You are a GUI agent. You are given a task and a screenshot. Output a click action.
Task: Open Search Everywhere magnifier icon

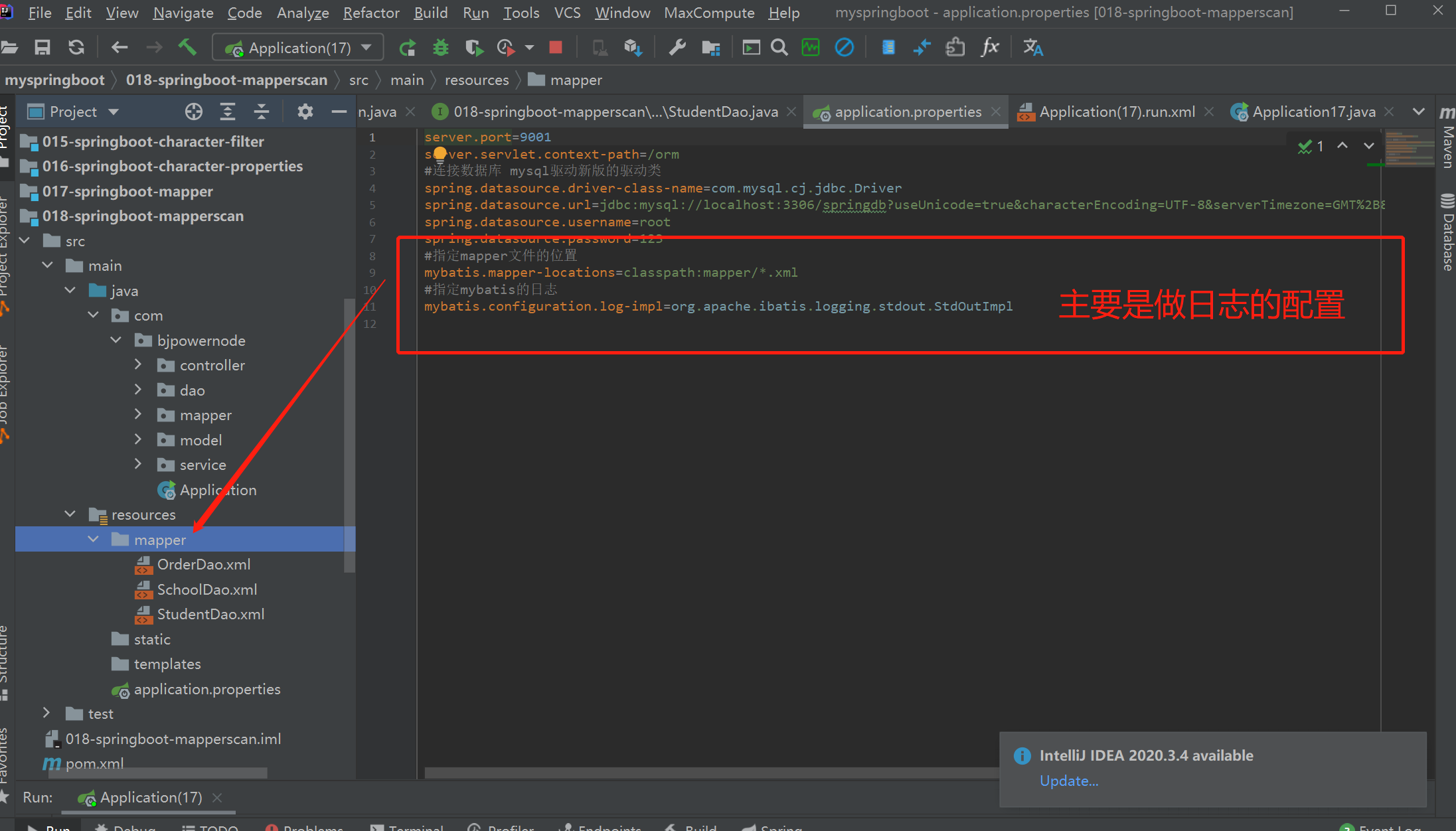pos(779,48)
